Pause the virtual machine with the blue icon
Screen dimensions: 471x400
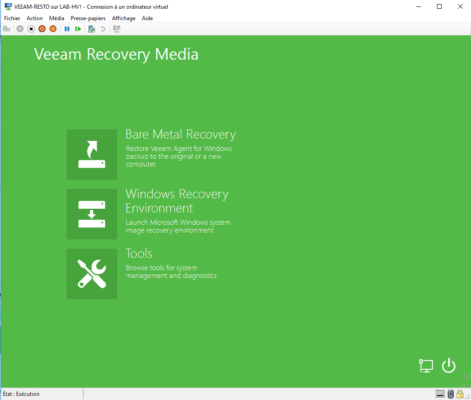[x=67, y=29]
